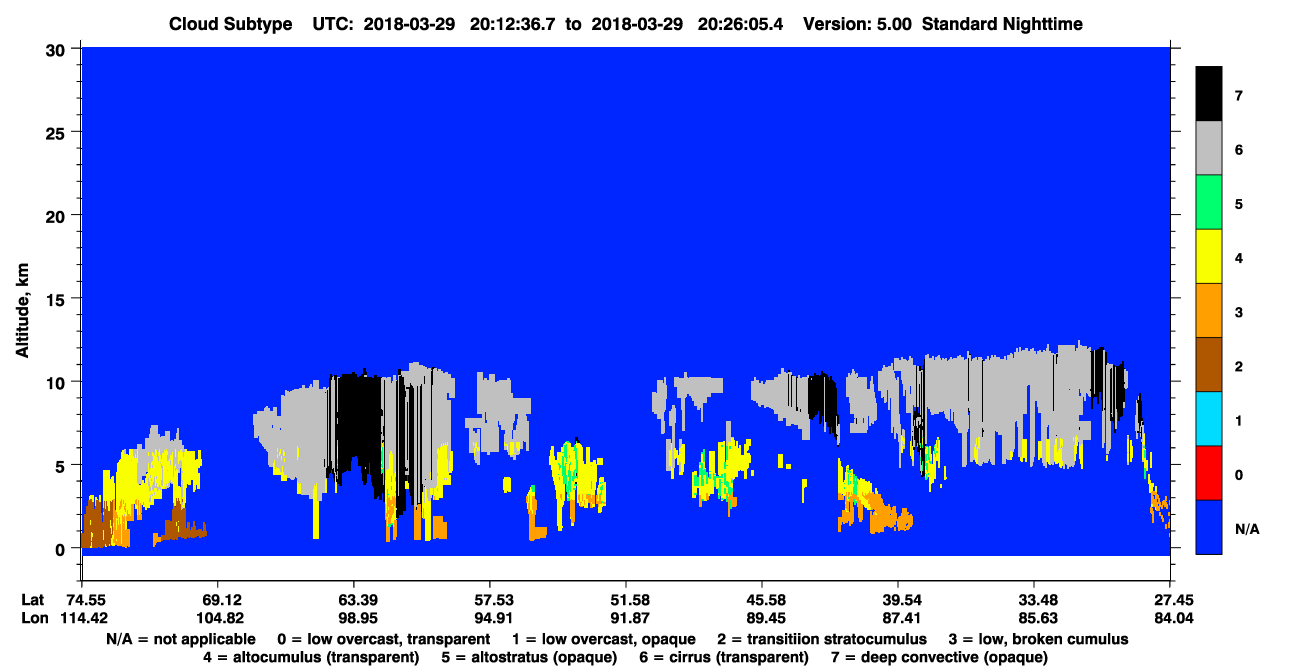Click the orange broken cumulus swatch
This screenshot has width=1300, height=667.
(x=1209, y=311)
